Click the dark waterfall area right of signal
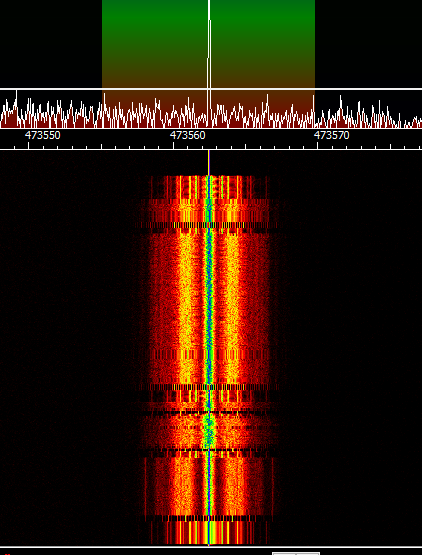Screen dimensions: 422x555 tap(350, 347)
